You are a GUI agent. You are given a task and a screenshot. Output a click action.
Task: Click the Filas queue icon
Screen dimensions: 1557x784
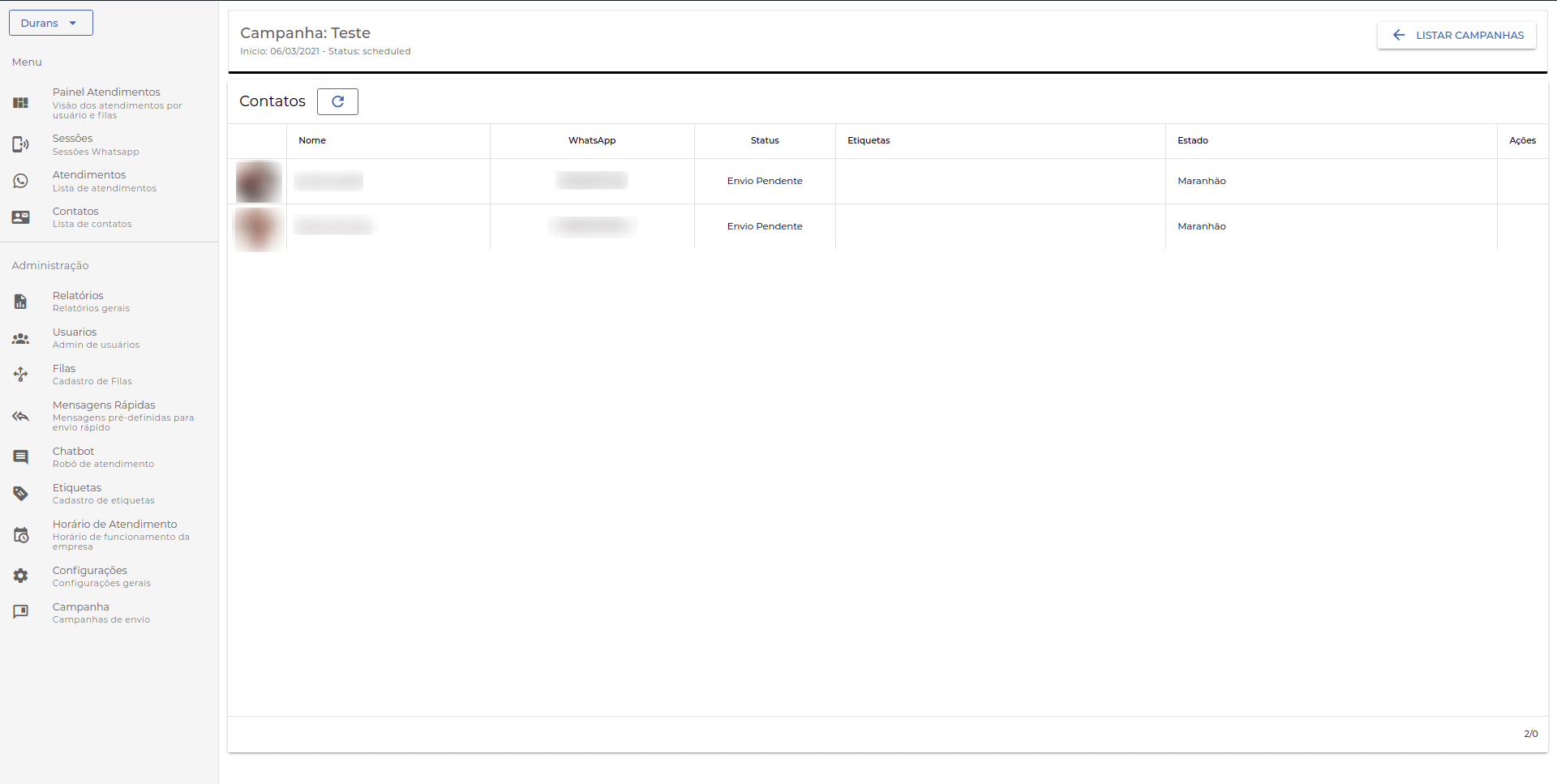pos(21,375)
